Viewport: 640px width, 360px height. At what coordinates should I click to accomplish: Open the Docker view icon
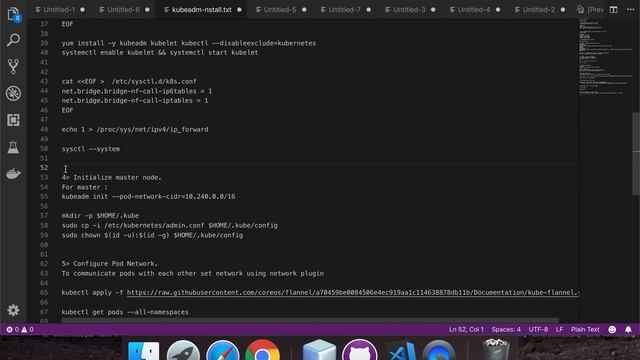13,174
